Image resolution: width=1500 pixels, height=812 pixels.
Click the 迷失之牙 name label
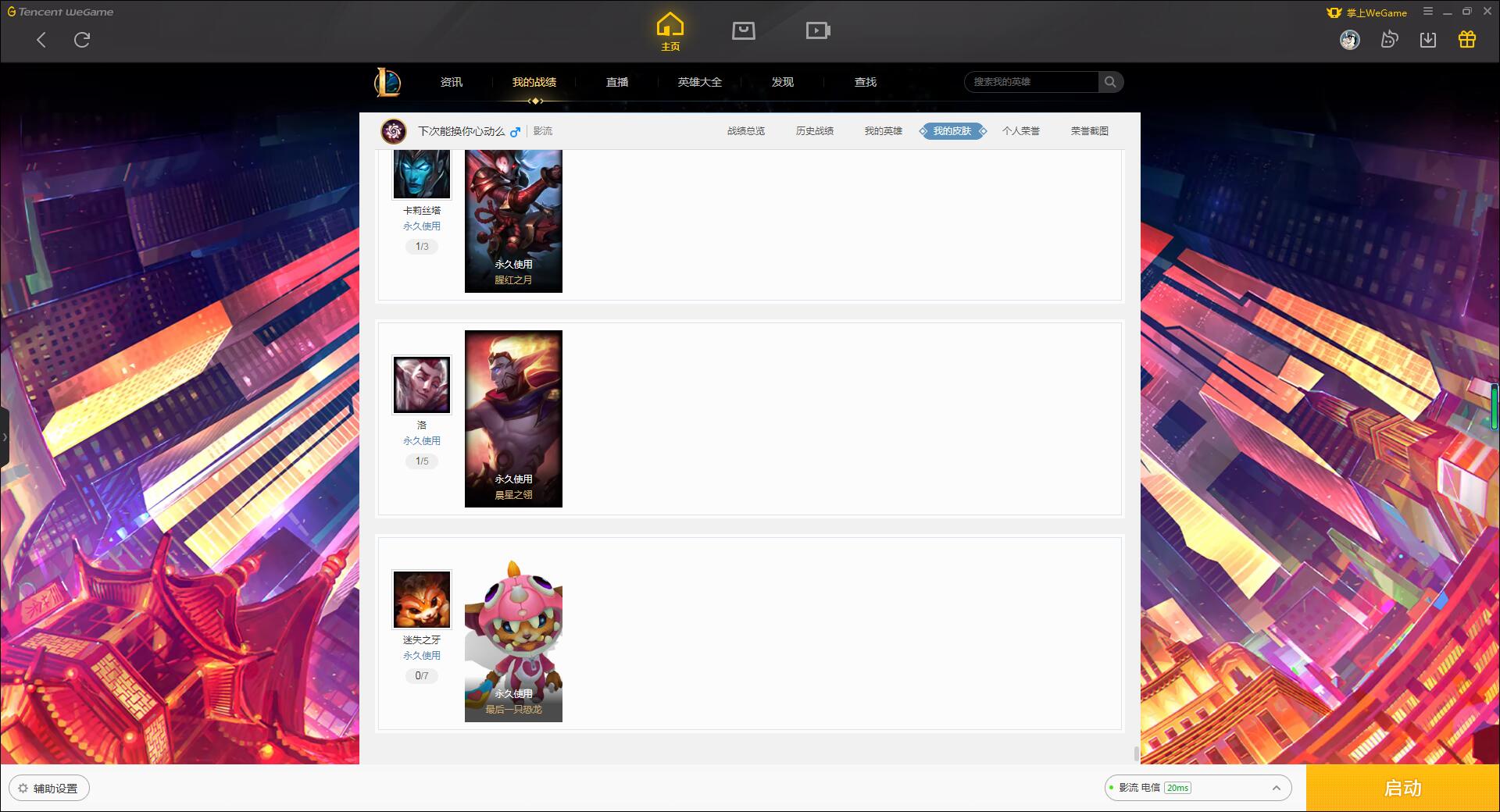tap(422, 640)
